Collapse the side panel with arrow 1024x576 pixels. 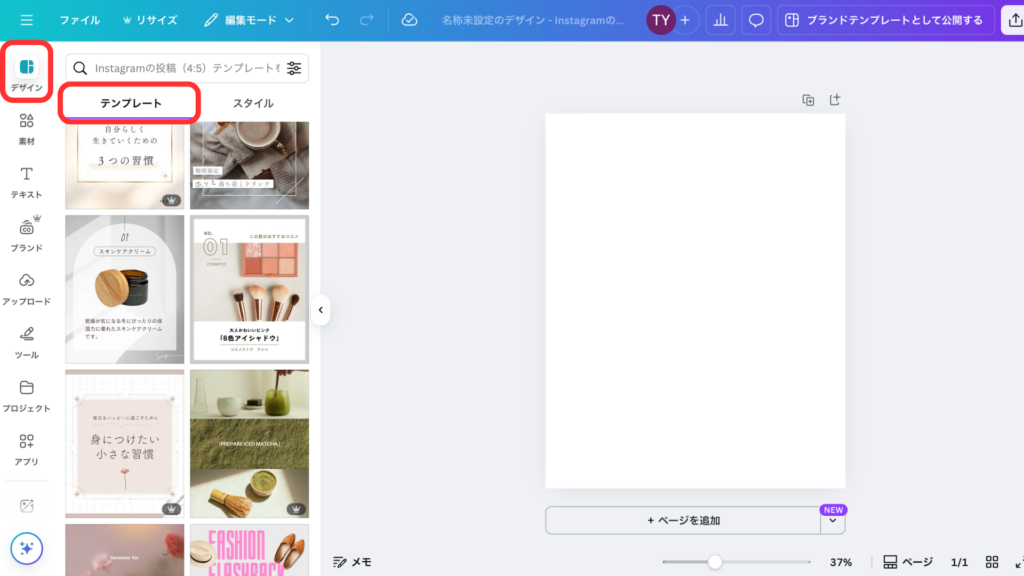click(320, 310)
